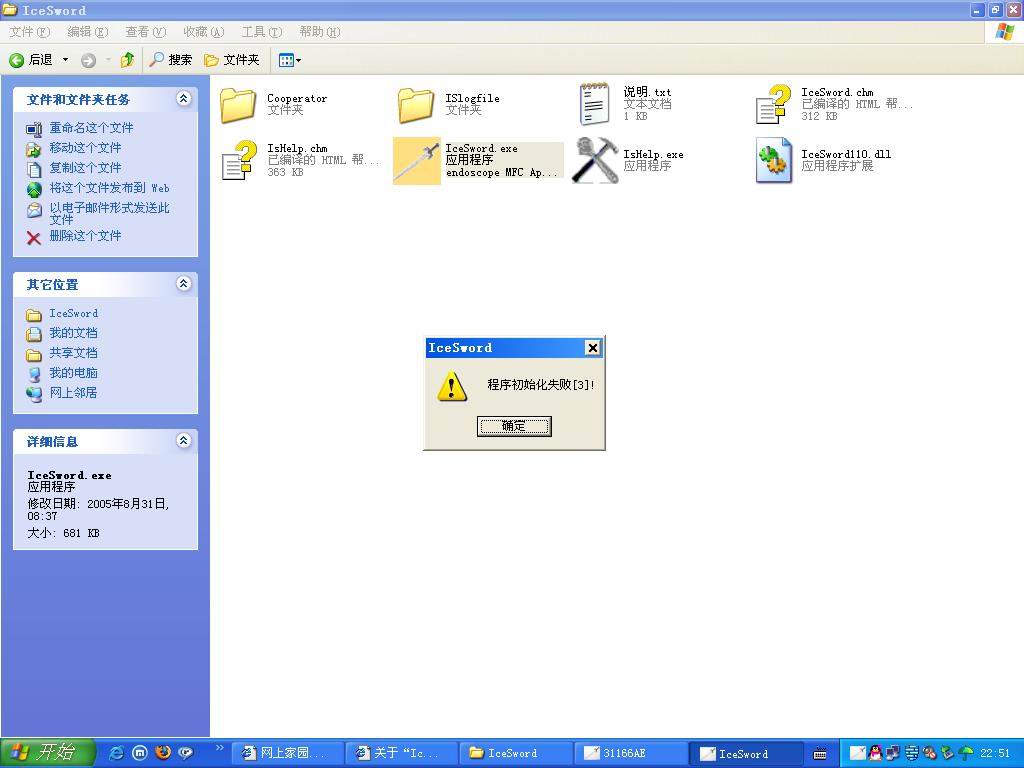1024x768 pixels.
Task: Open the 工具(T) menu
Action: click(x=262, y=31)
